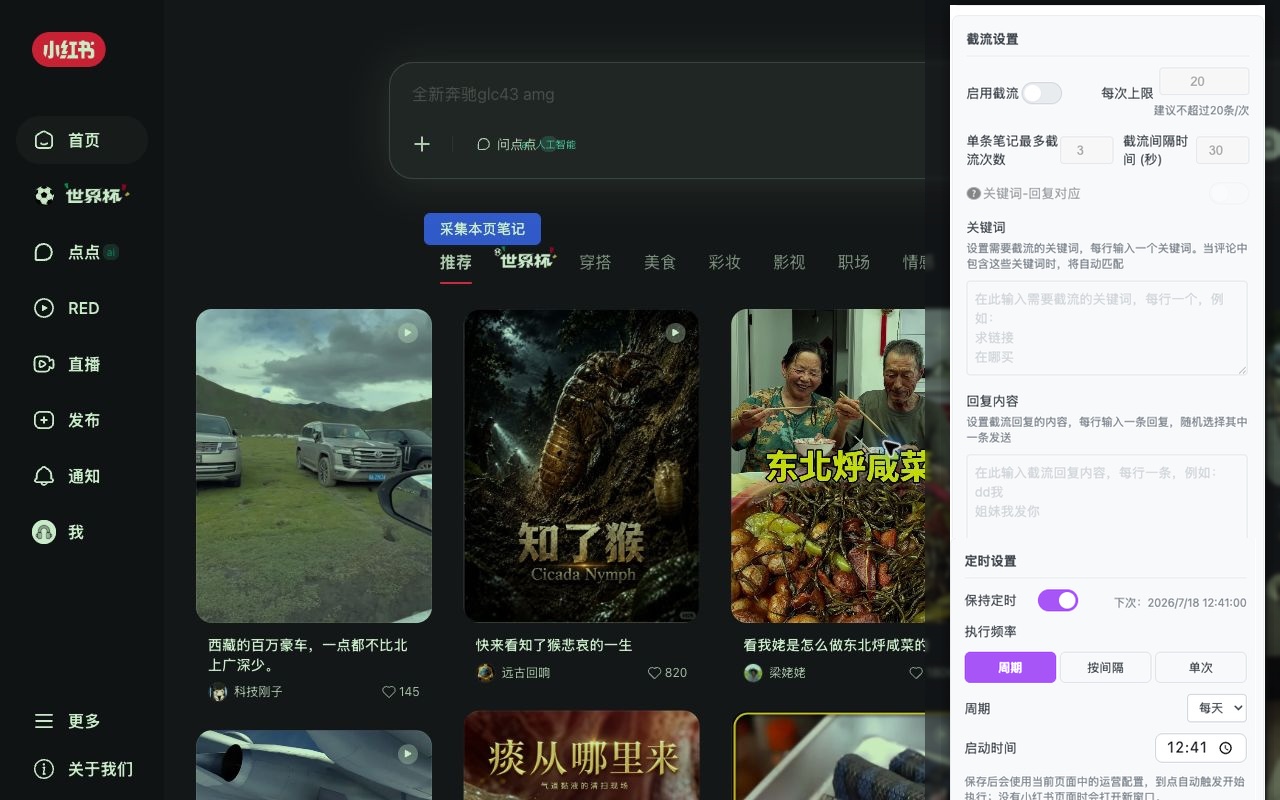The height and width of the screenshot is (800, 1280).
Task: Click the plus icon in the search box
Action: pyautogui.click(x=422, y=144)
